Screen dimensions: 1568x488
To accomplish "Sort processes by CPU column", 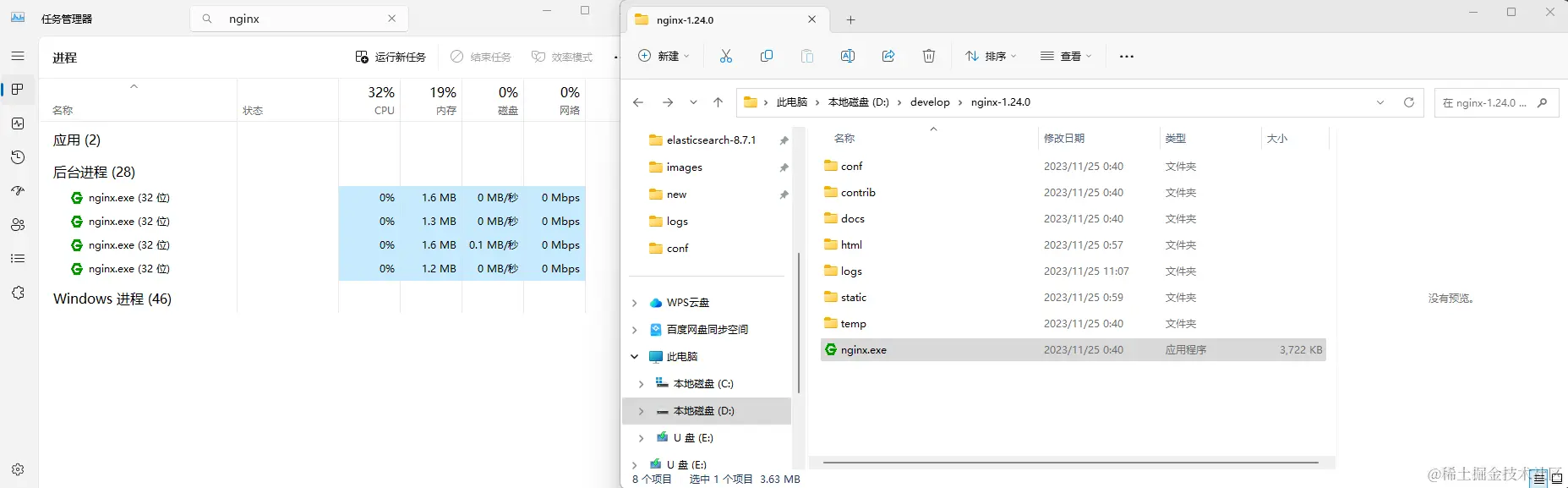I will [369, 100].
